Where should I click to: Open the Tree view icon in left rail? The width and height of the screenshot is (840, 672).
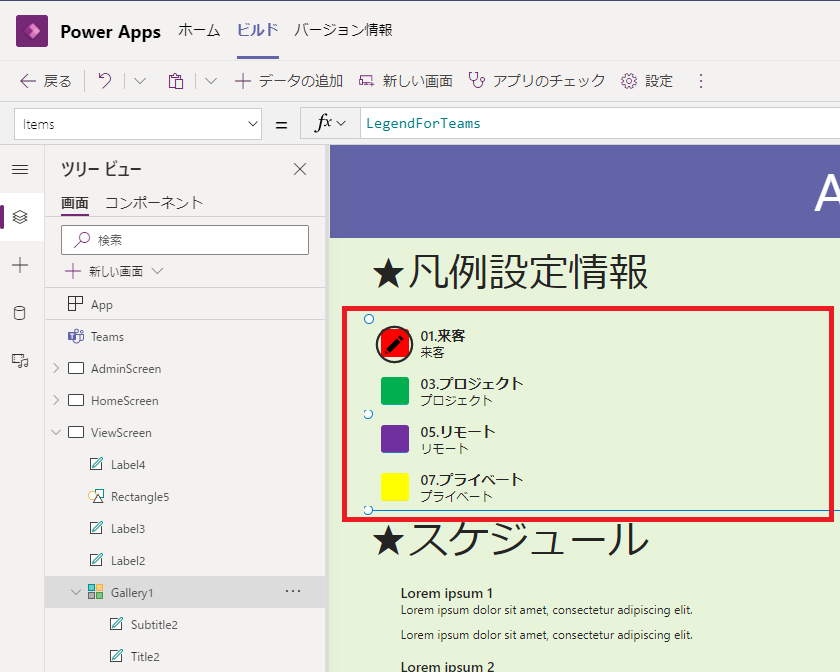(21, 217)
